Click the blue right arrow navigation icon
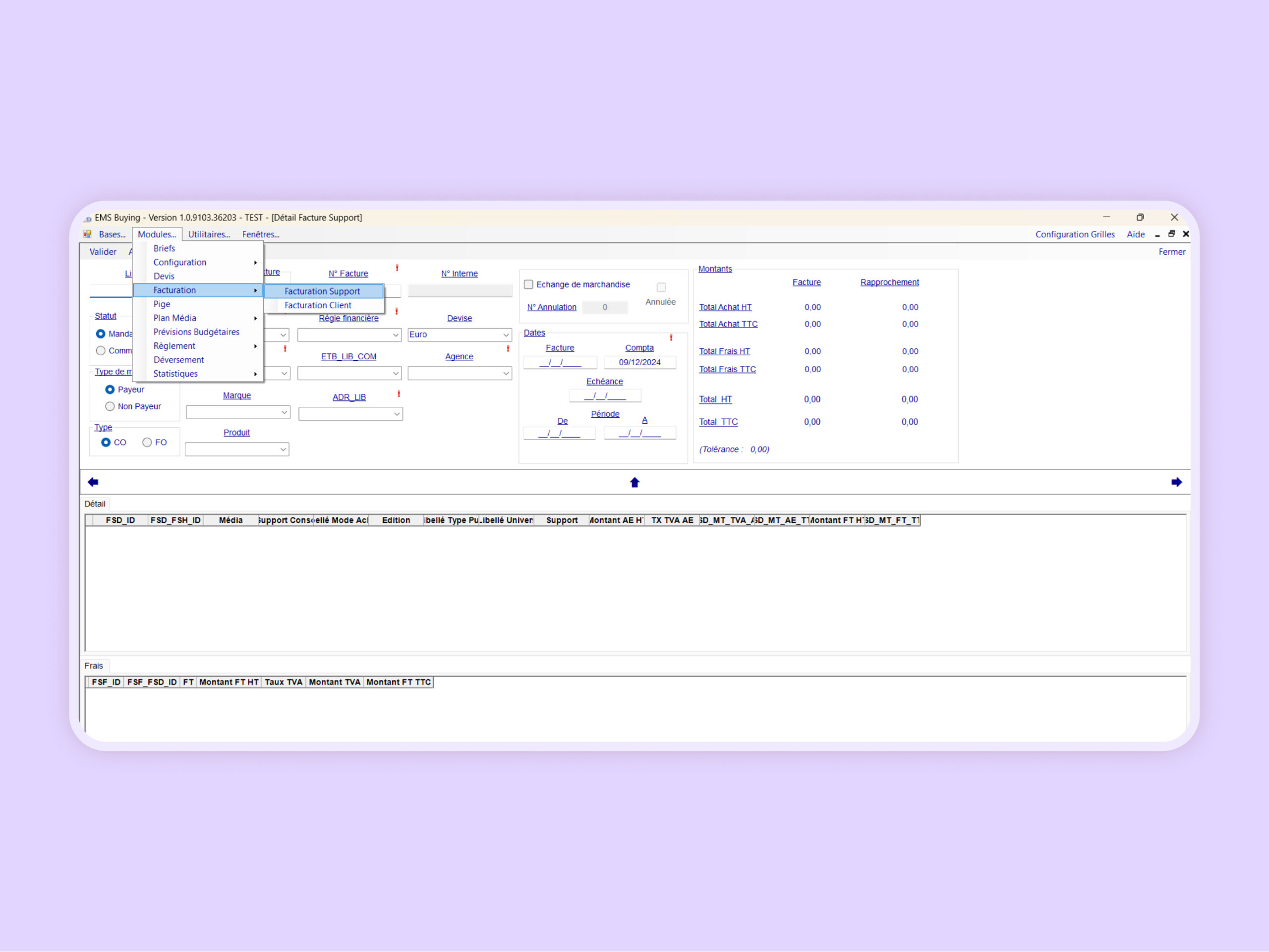1269x952 pixels. click(1177, 482)
